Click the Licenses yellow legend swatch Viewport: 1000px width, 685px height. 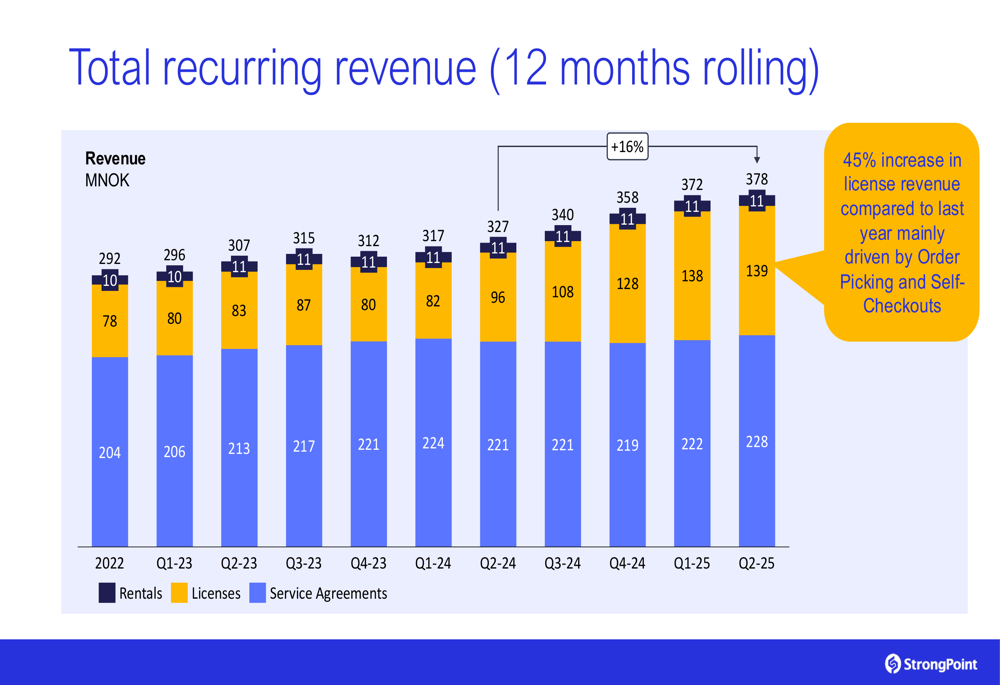coord(179,593)
